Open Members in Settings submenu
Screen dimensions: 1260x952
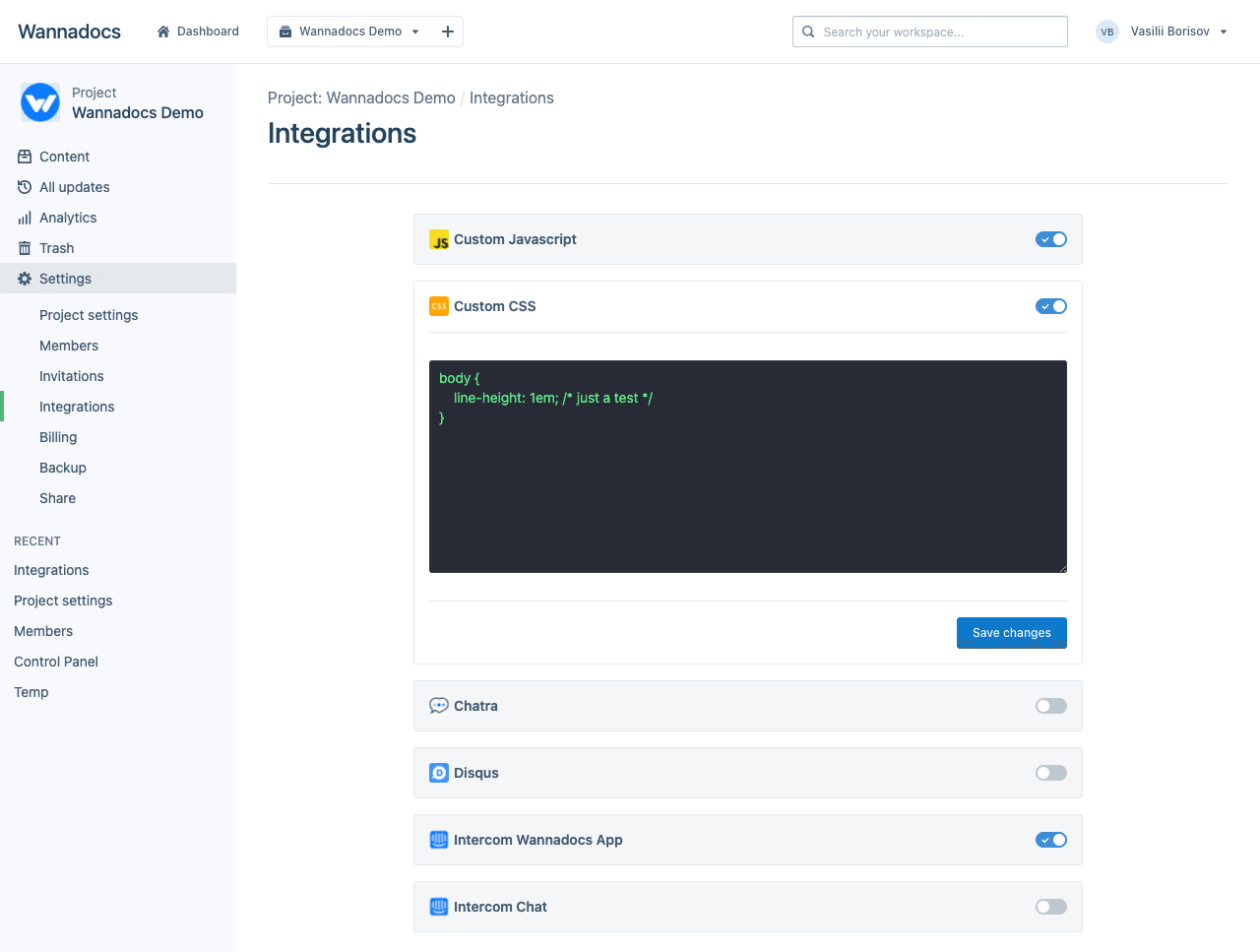tap(69, 346)
